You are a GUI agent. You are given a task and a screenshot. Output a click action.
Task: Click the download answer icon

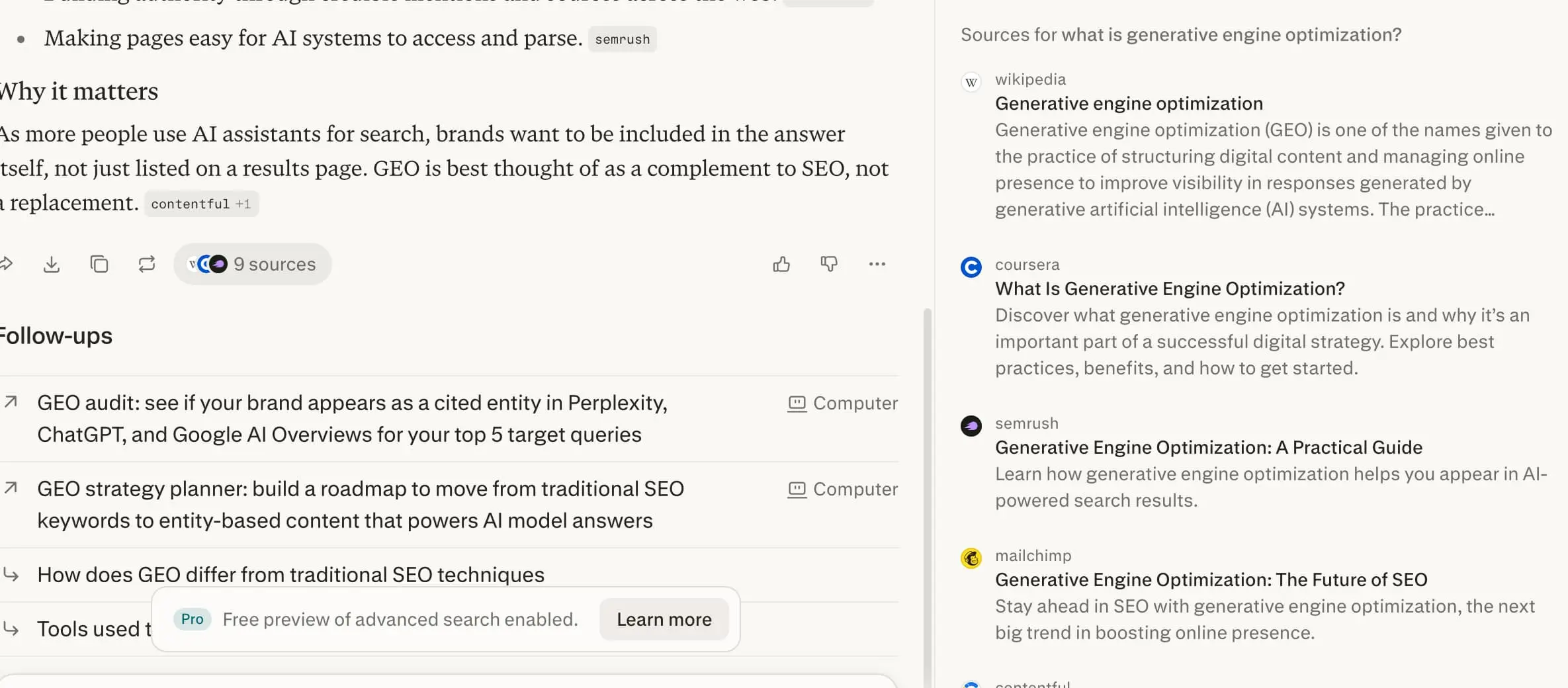coord(52,265)
